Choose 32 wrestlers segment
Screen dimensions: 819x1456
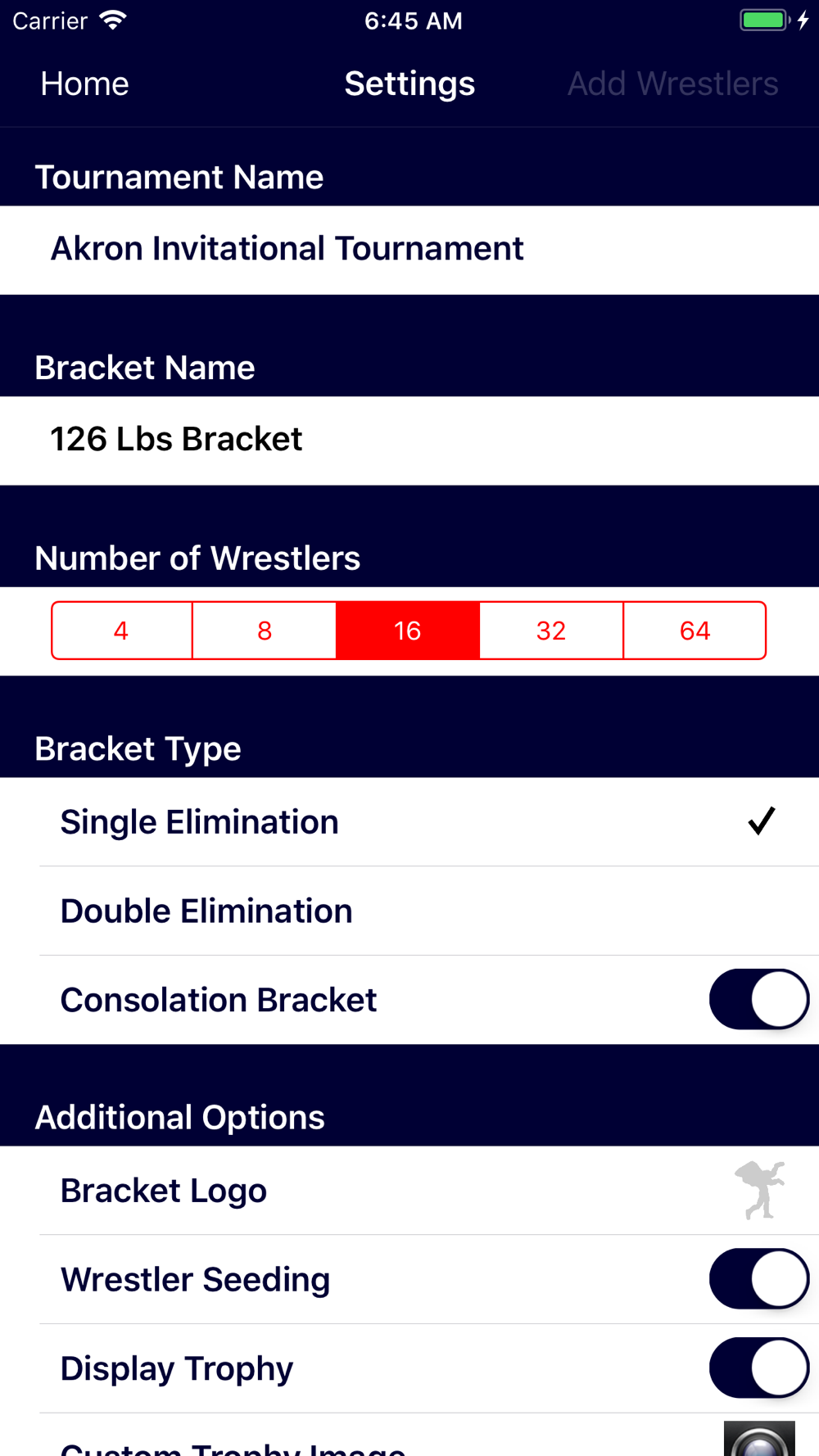pos(551,631)
